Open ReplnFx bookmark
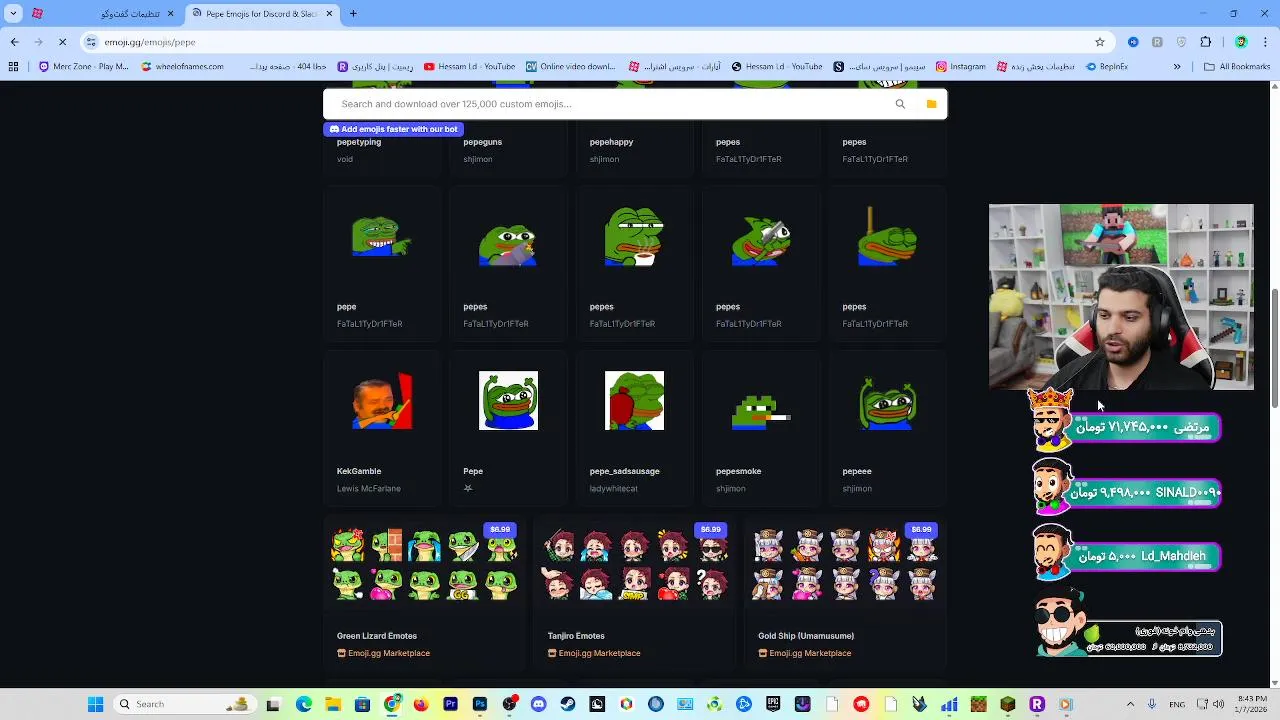Screen dimensions: 1280x720 pyautogui.click(x=1106, y=67)
